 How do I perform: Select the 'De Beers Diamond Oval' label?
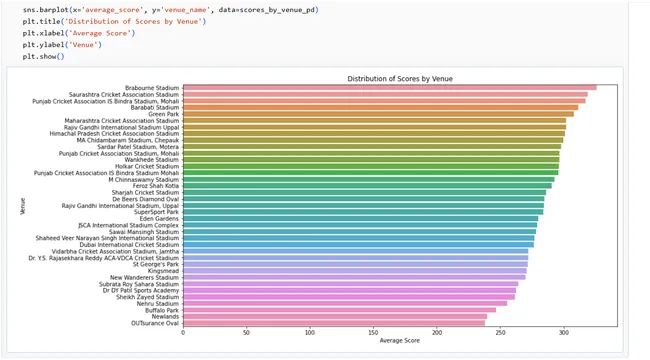click(146, 199)
